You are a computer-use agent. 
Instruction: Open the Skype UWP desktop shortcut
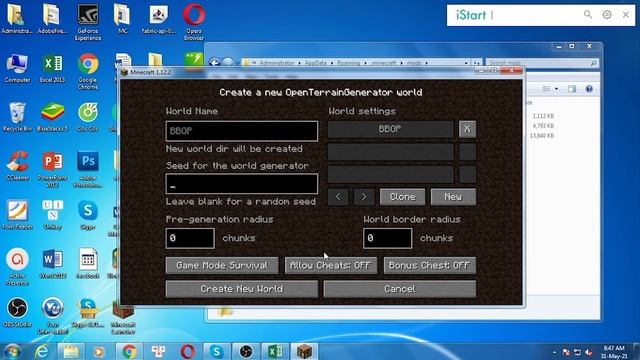[88, 313]
